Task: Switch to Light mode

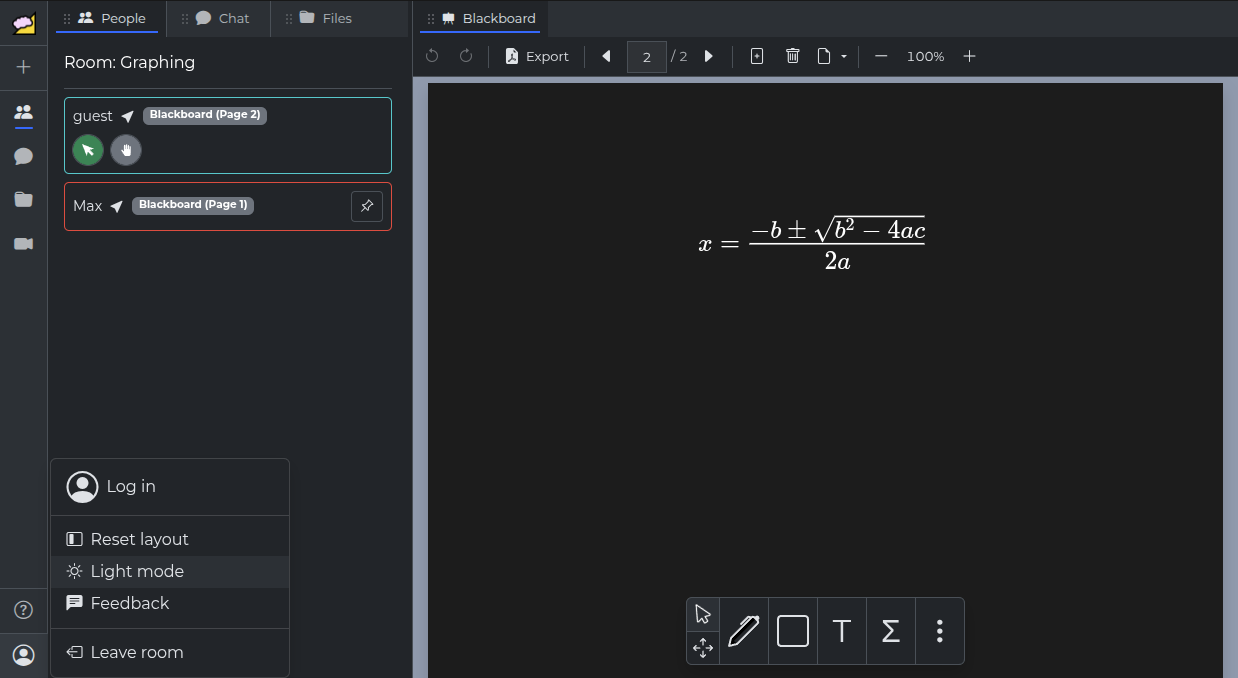Action: 170,571
